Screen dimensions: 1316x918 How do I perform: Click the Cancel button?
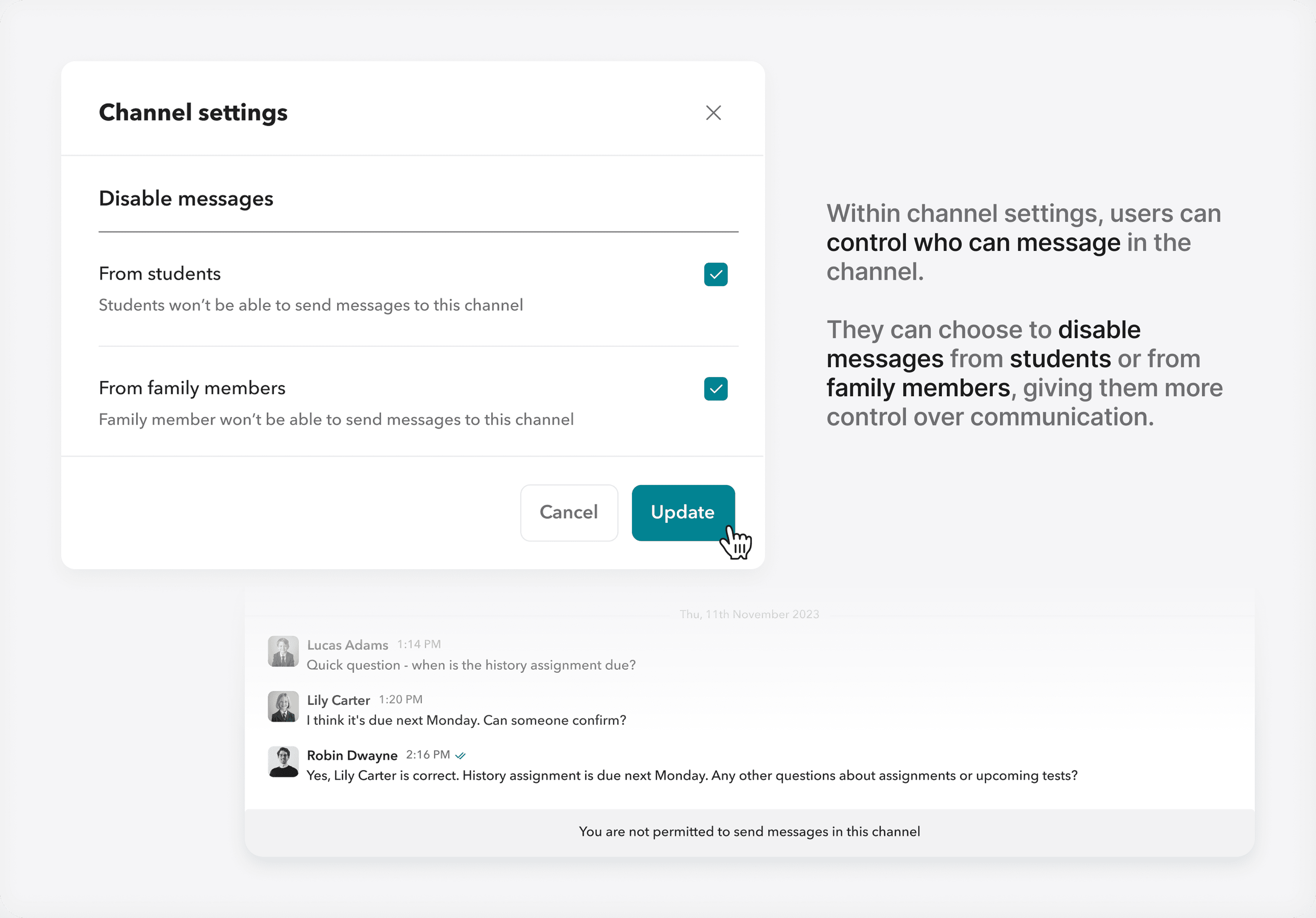pos(568,512)
